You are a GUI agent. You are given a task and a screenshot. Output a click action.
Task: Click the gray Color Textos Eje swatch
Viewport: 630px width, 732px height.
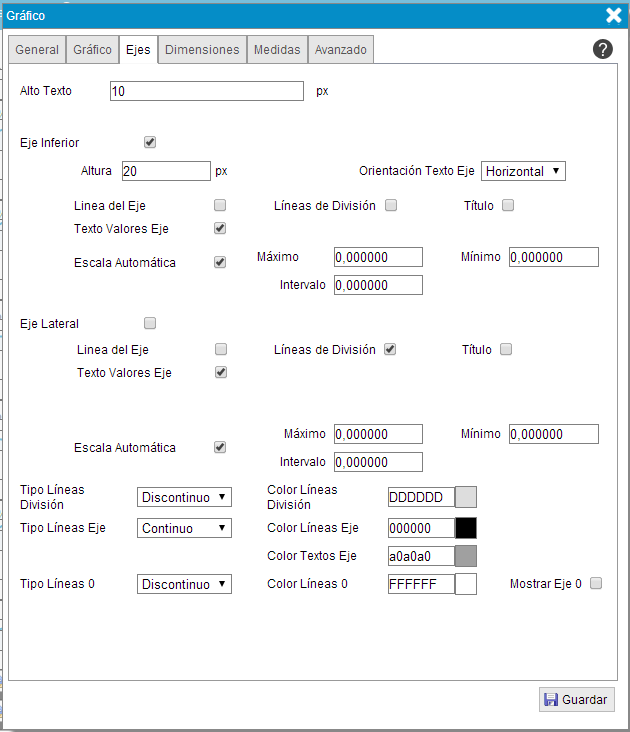466,556
